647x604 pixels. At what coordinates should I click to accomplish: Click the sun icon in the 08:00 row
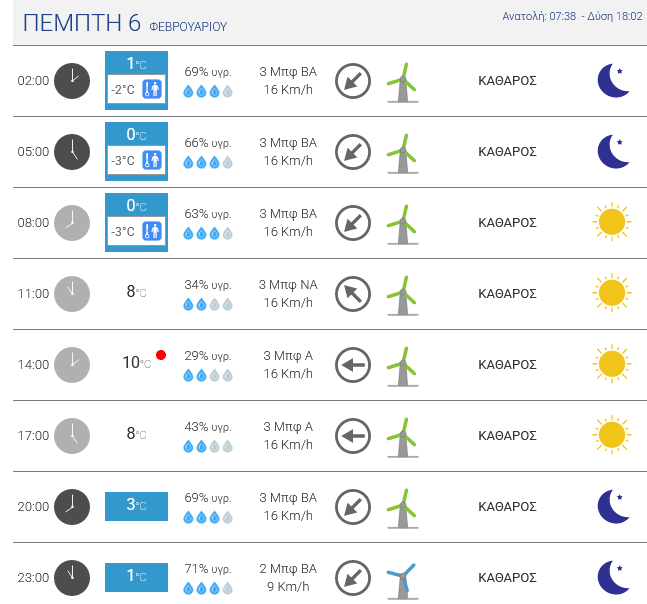tap(611, 222)
